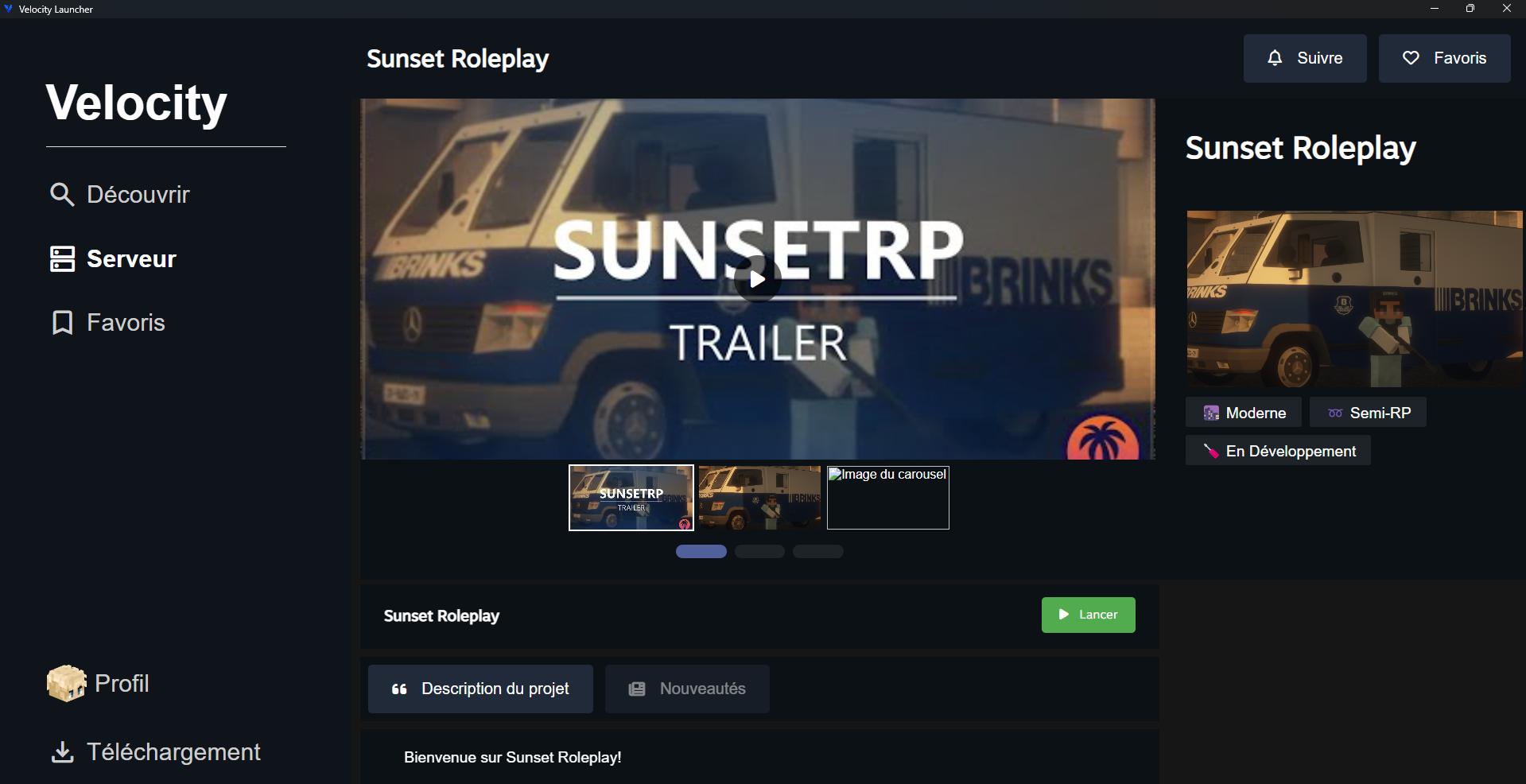Open the Découvrir search icon

[x=62, y=194]
